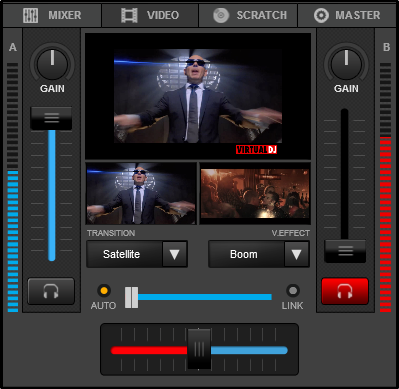Switch to the SCRATCH tab
This screenshot has height=389, width=399.
tap(248, 15)
